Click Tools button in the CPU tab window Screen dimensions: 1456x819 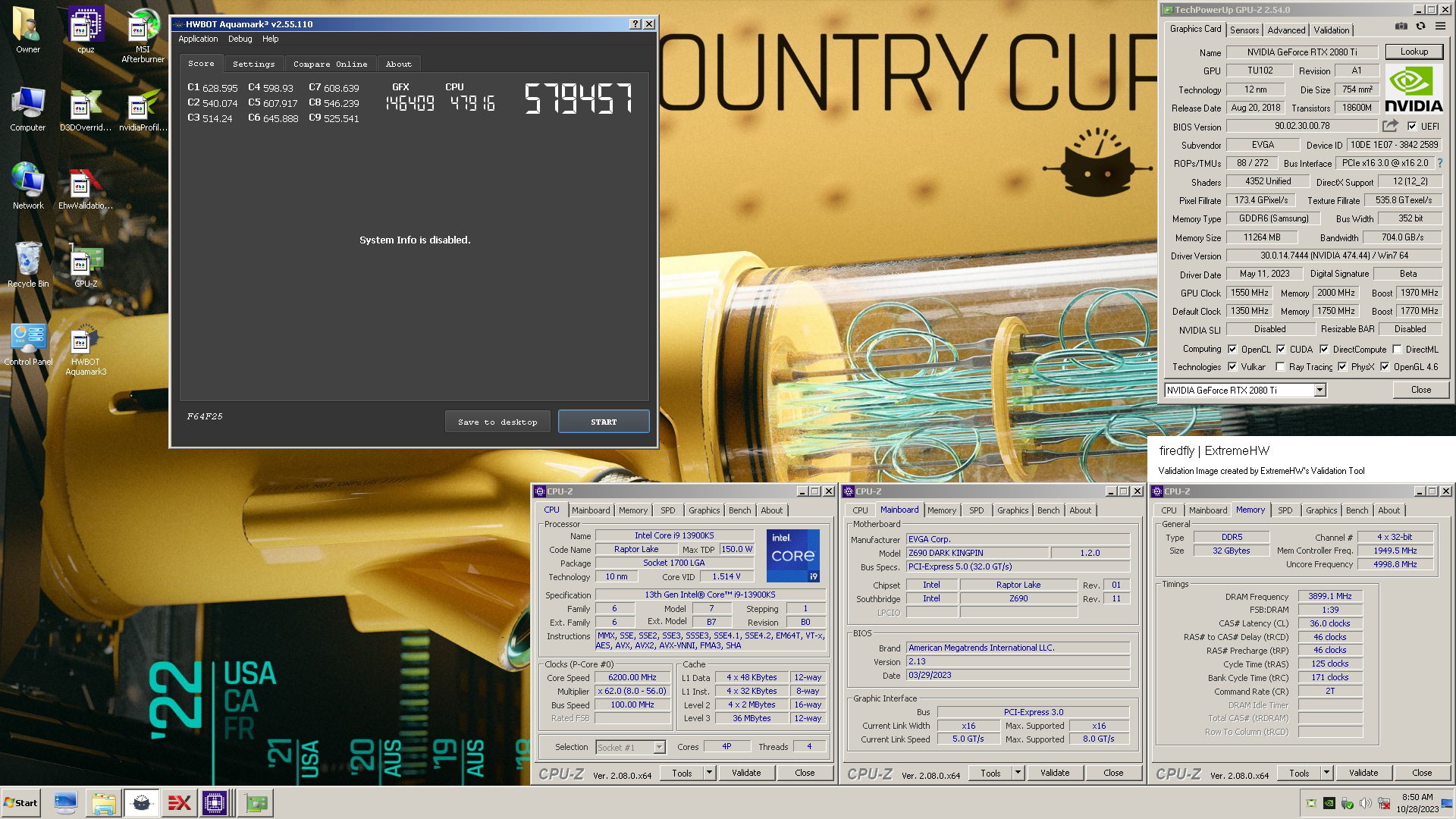pos(682,773)
